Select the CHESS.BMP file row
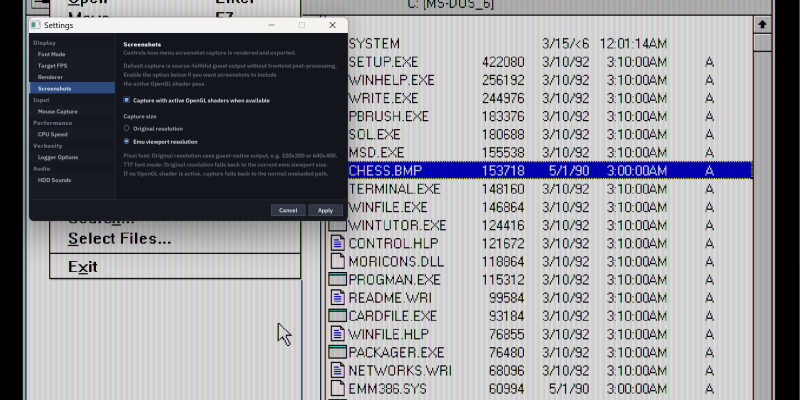Image resolution: width=800 pixels, height=400 pixels. coord(540,171)
